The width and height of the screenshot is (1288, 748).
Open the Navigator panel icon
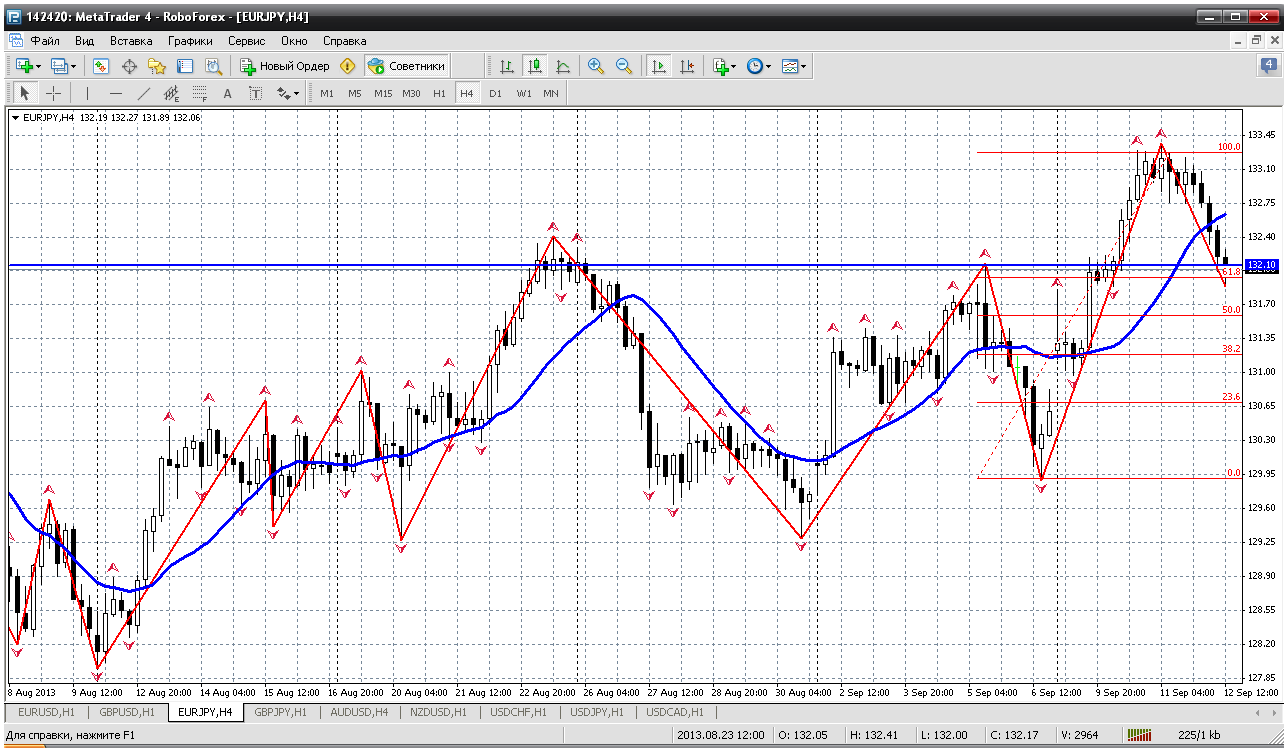(x=157, y=66)
